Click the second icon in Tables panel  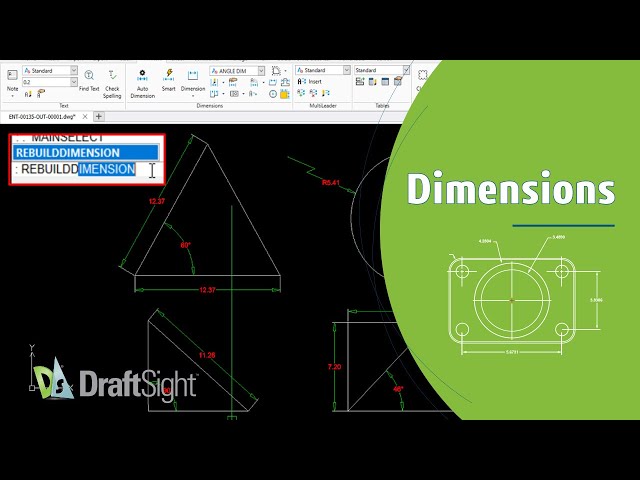pyautogui.click(x=373, y=82)
